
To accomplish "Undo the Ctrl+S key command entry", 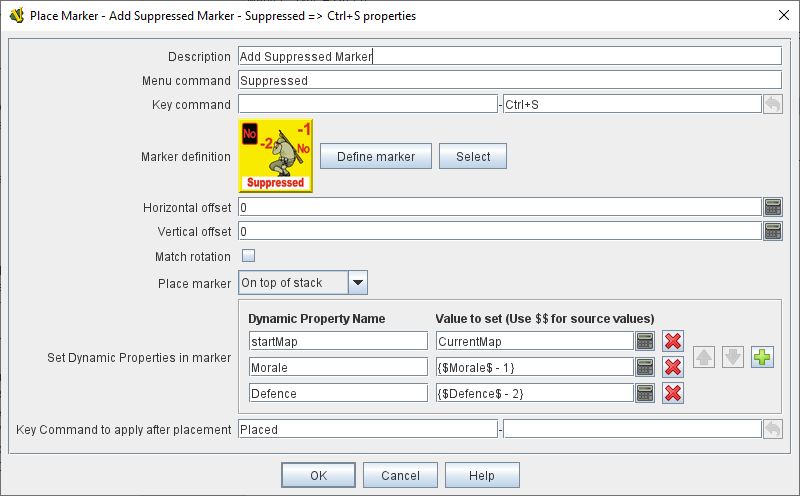I will tap(772, 104).
